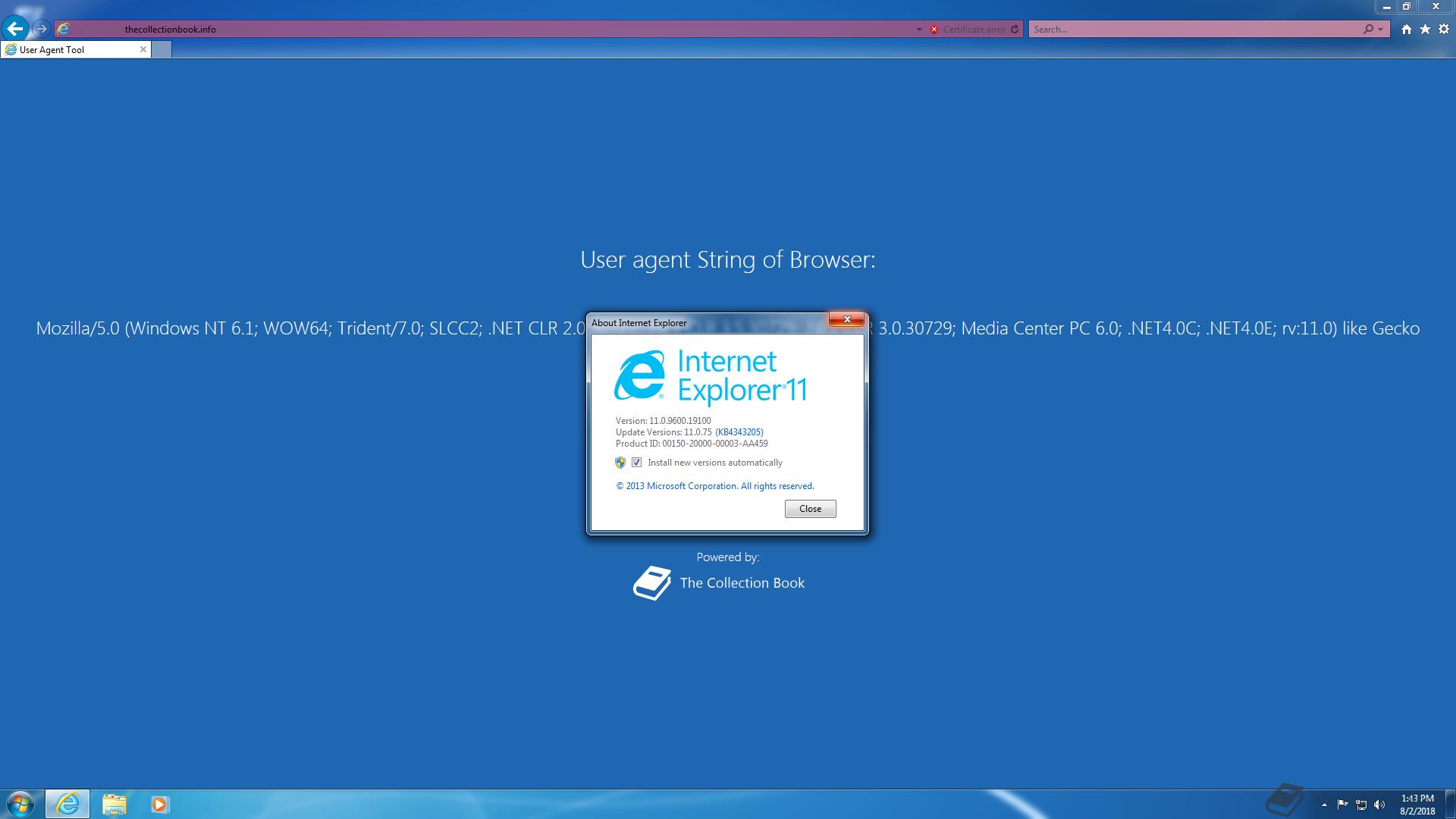The width and height of the screenshot is (1456, 819).
Task: Refresh the page with the reload icon
Action: 1015,30
